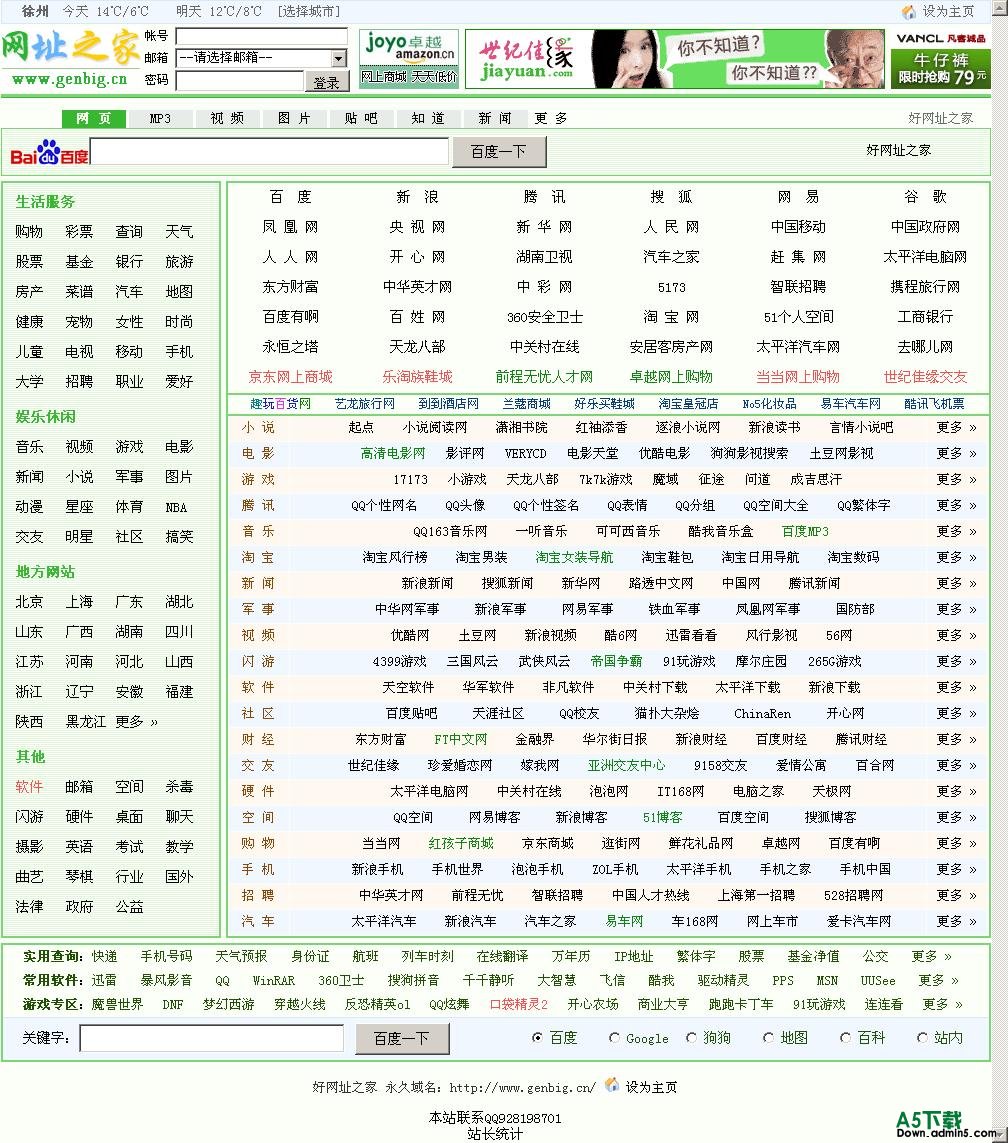
Task: Switch to the MP3 search tab
Action: click(x=160, y=118)
